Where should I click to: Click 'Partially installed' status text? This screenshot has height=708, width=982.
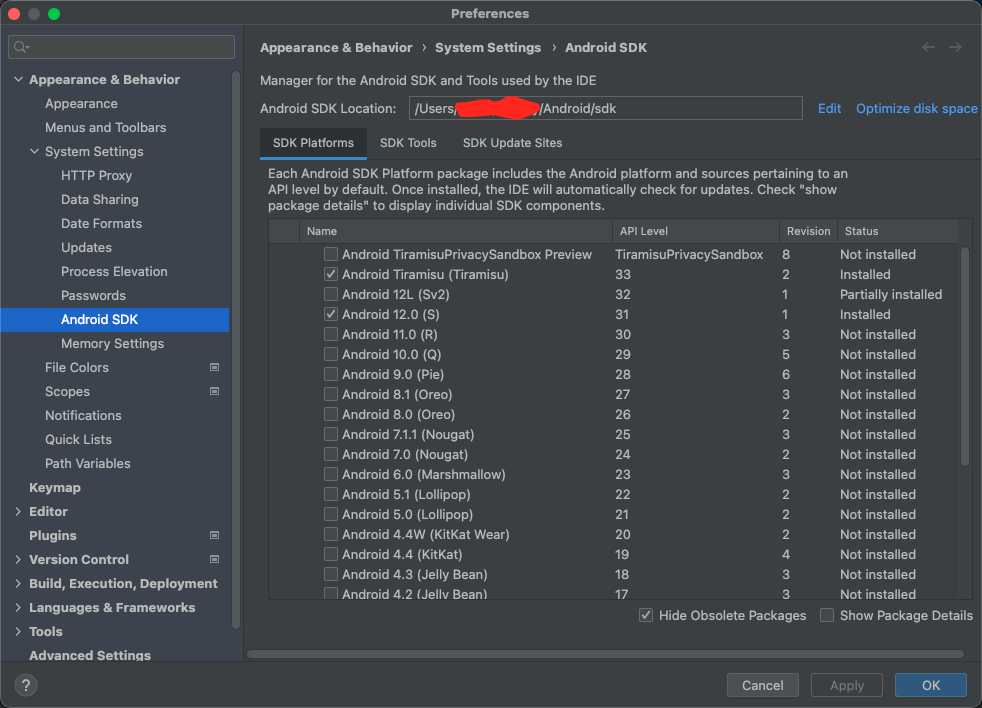[x=891, y=294]
